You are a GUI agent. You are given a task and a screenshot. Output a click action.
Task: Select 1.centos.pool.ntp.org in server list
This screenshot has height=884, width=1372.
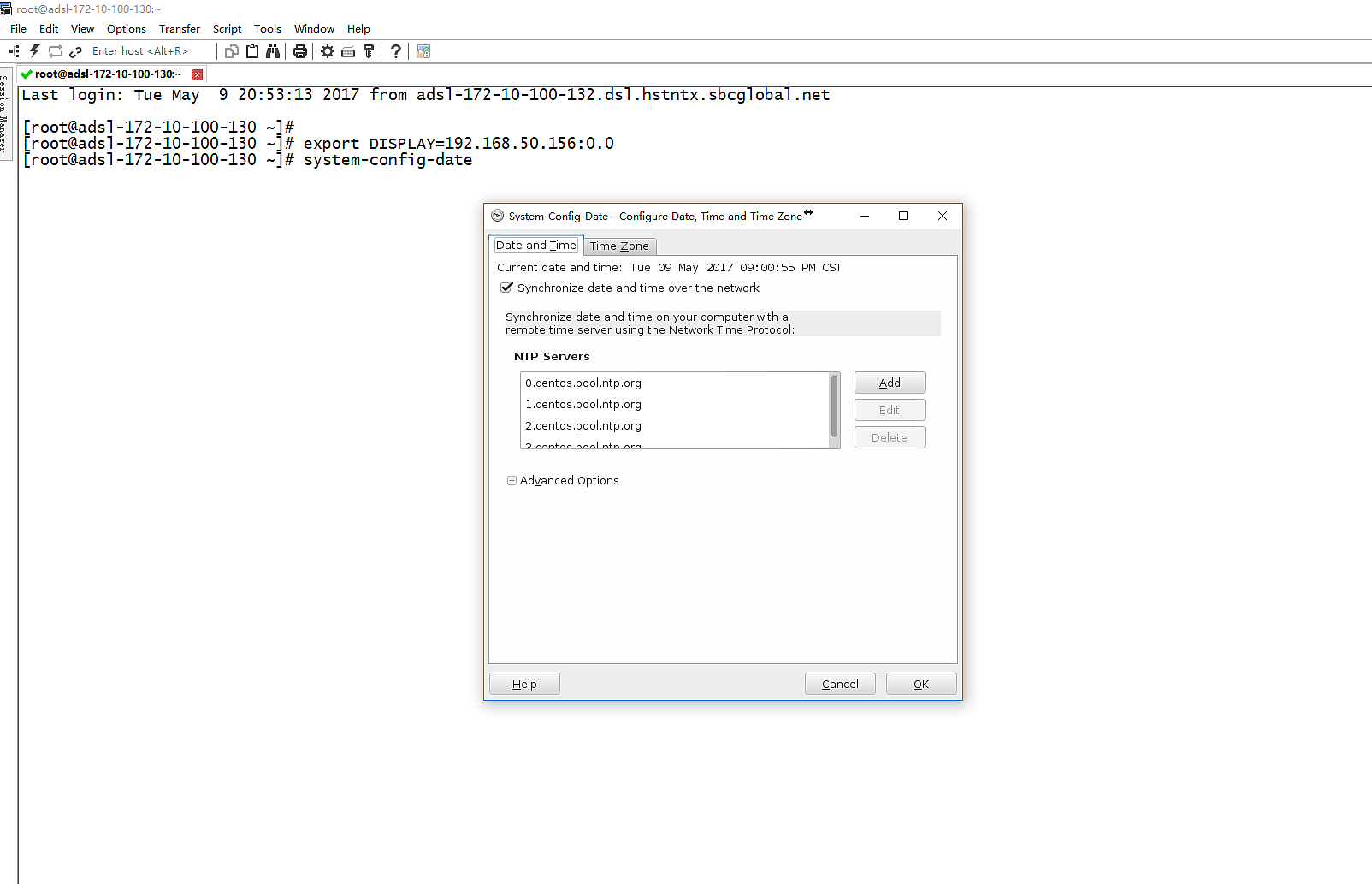tap(583, 404)
